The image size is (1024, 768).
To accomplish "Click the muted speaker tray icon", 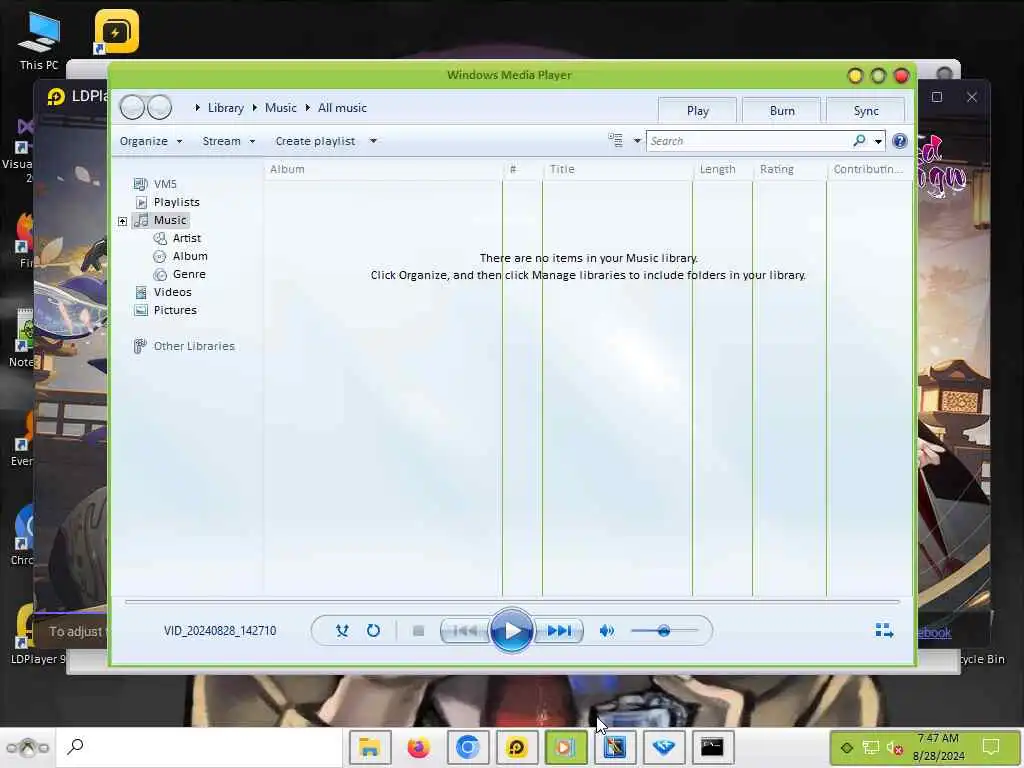I will click(895, 748).
